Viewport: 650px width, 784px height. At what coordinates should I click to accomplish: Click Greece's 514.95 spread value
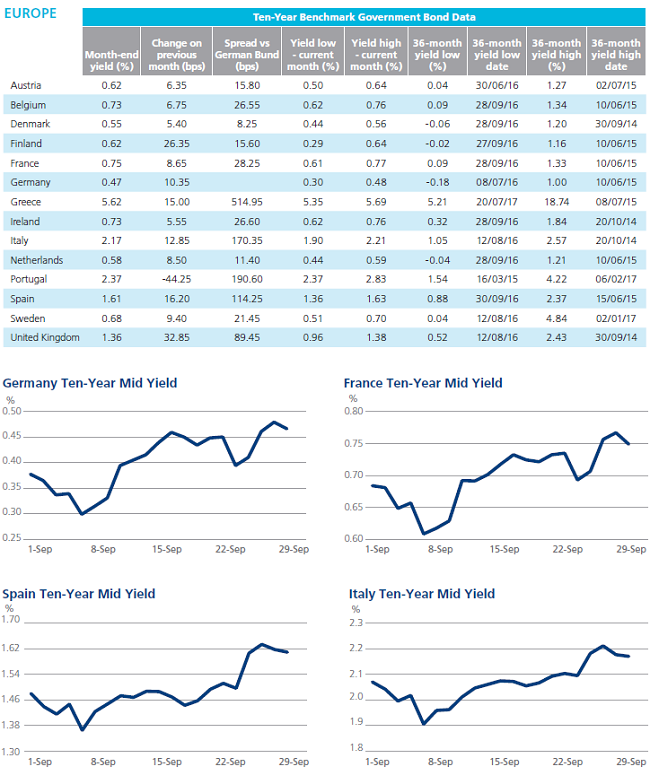[247, 202]
